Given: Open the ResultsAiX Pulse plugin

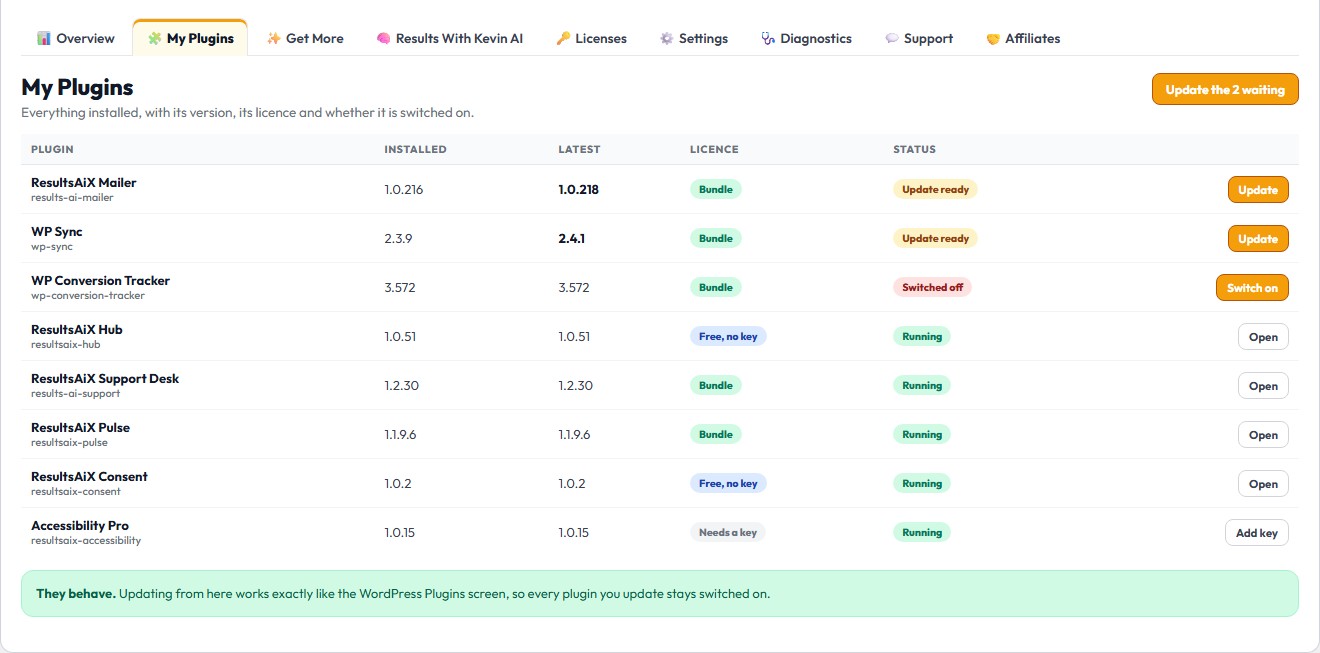Looking at the screenshot, I should coord(1263,434).
